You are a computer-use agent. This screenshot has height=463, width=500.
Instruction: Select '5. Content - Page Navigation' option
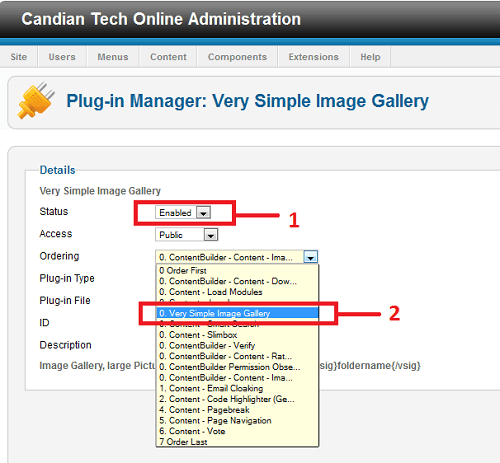coord(237,420)
